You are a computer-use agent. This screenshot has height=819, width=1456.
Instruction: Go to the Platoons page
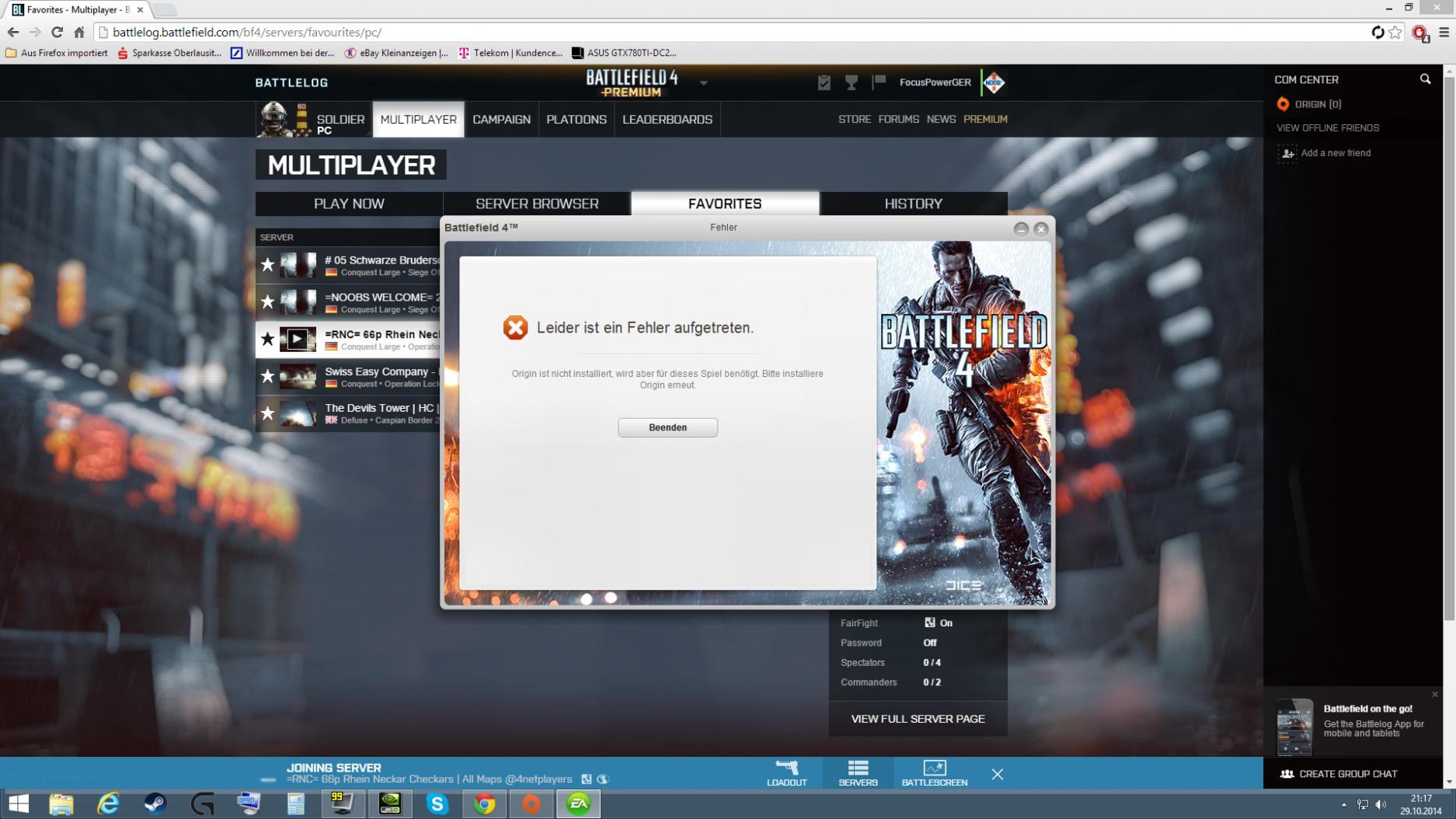(576, 120)
